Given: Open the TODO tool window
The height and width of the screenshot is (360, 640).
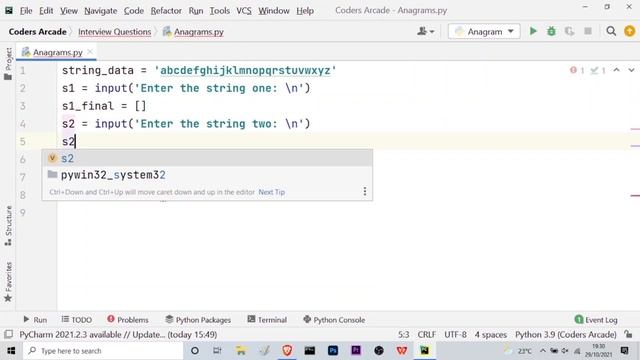Looking at the screenshot, I should [77, 320].
